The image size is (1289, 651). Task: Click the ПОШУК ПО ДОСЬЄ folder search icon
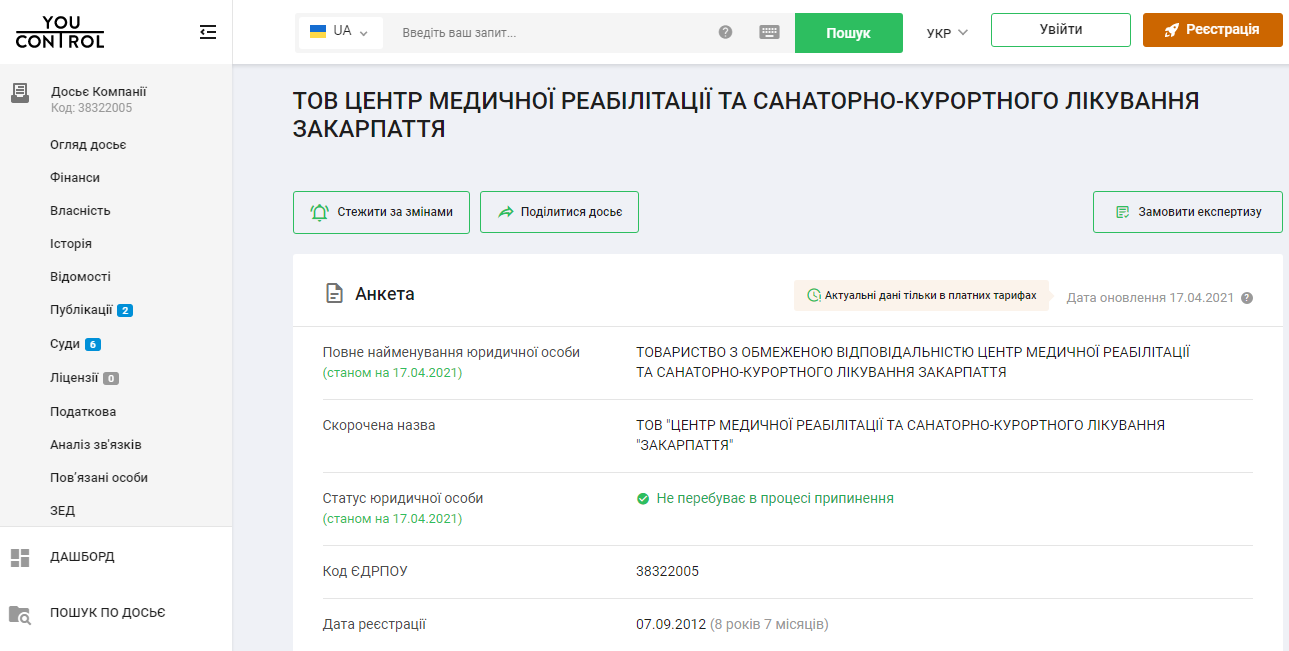pyautogui.click(x=20, y=613)
